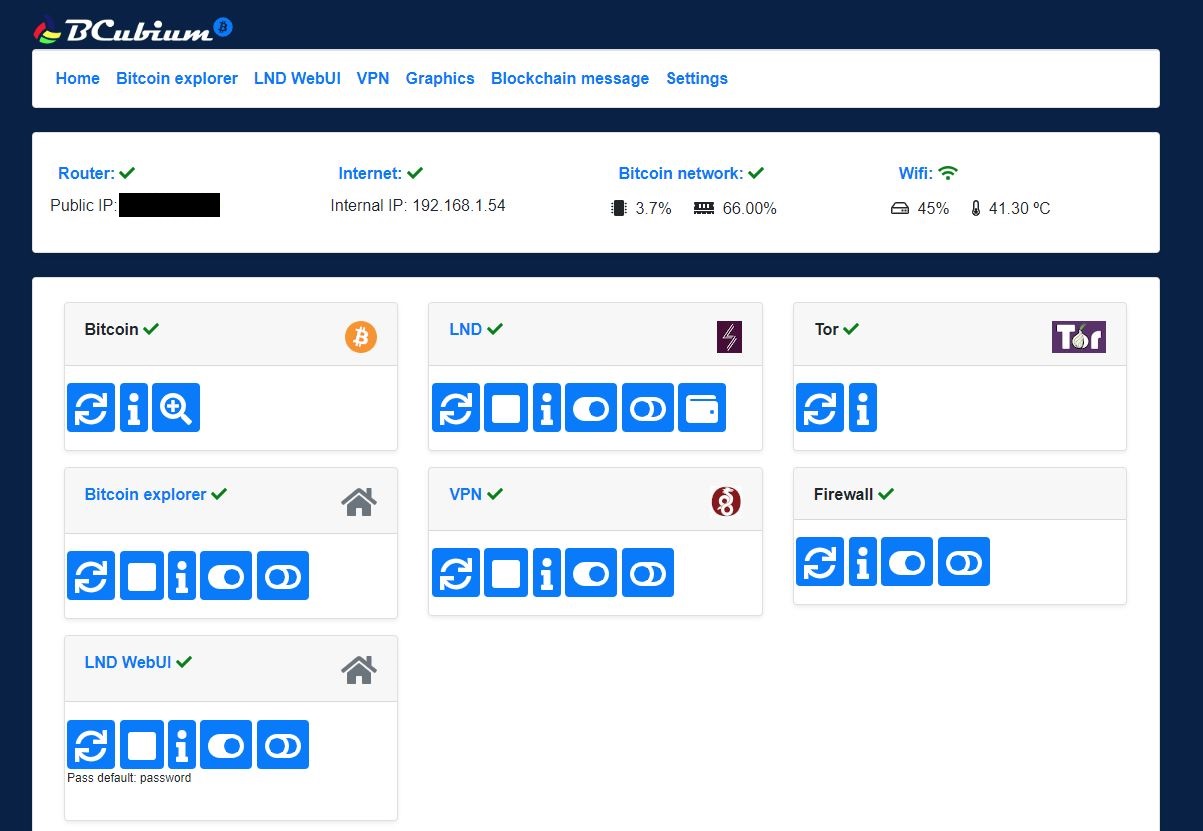Image resolution: width=1203 pixels, height=831 pixels.
Task: Restart VPN with its refresh icon
Action: point(456,573)
